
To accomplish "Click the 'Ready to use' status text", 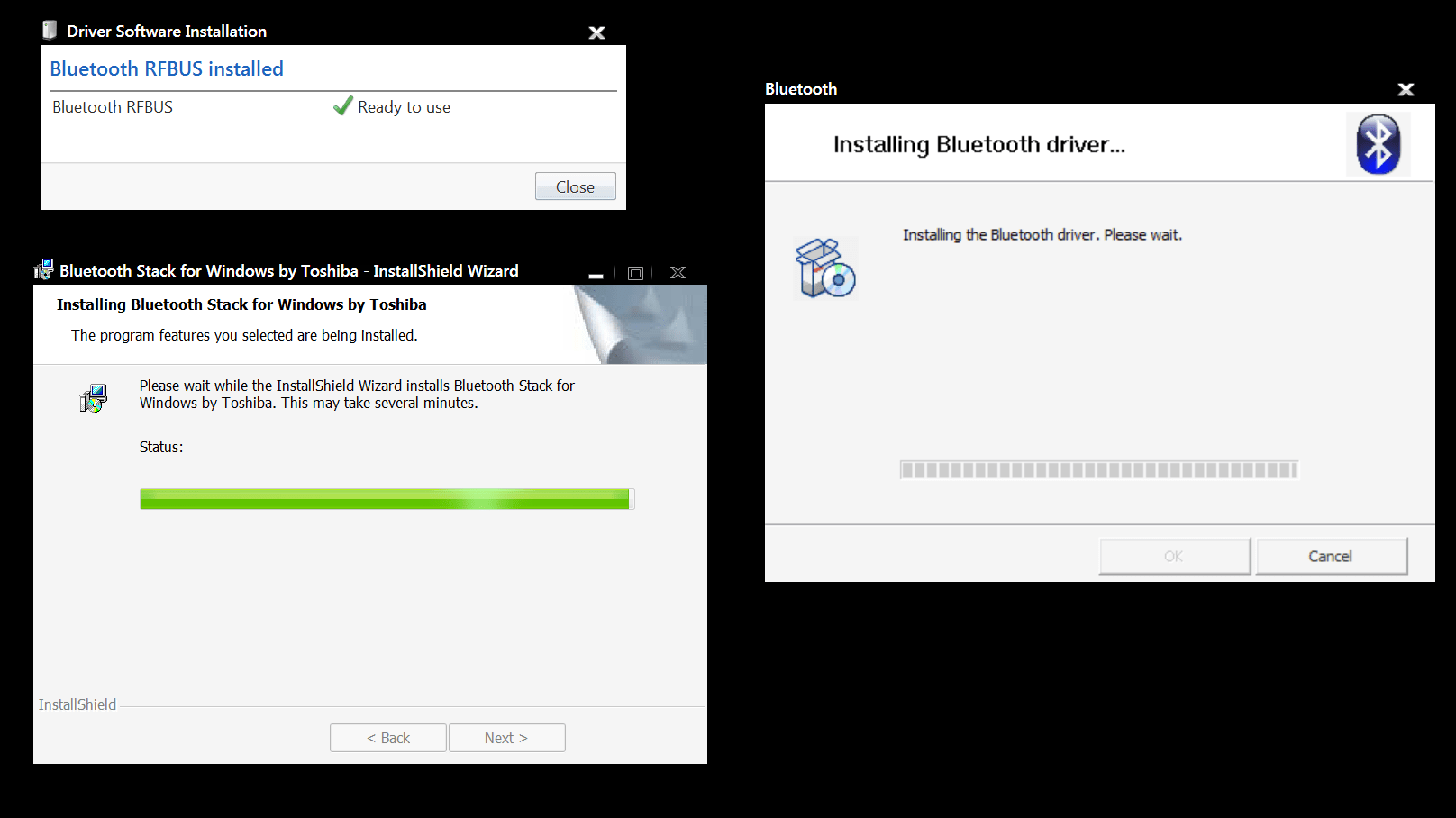I will [x=404, y=107].
